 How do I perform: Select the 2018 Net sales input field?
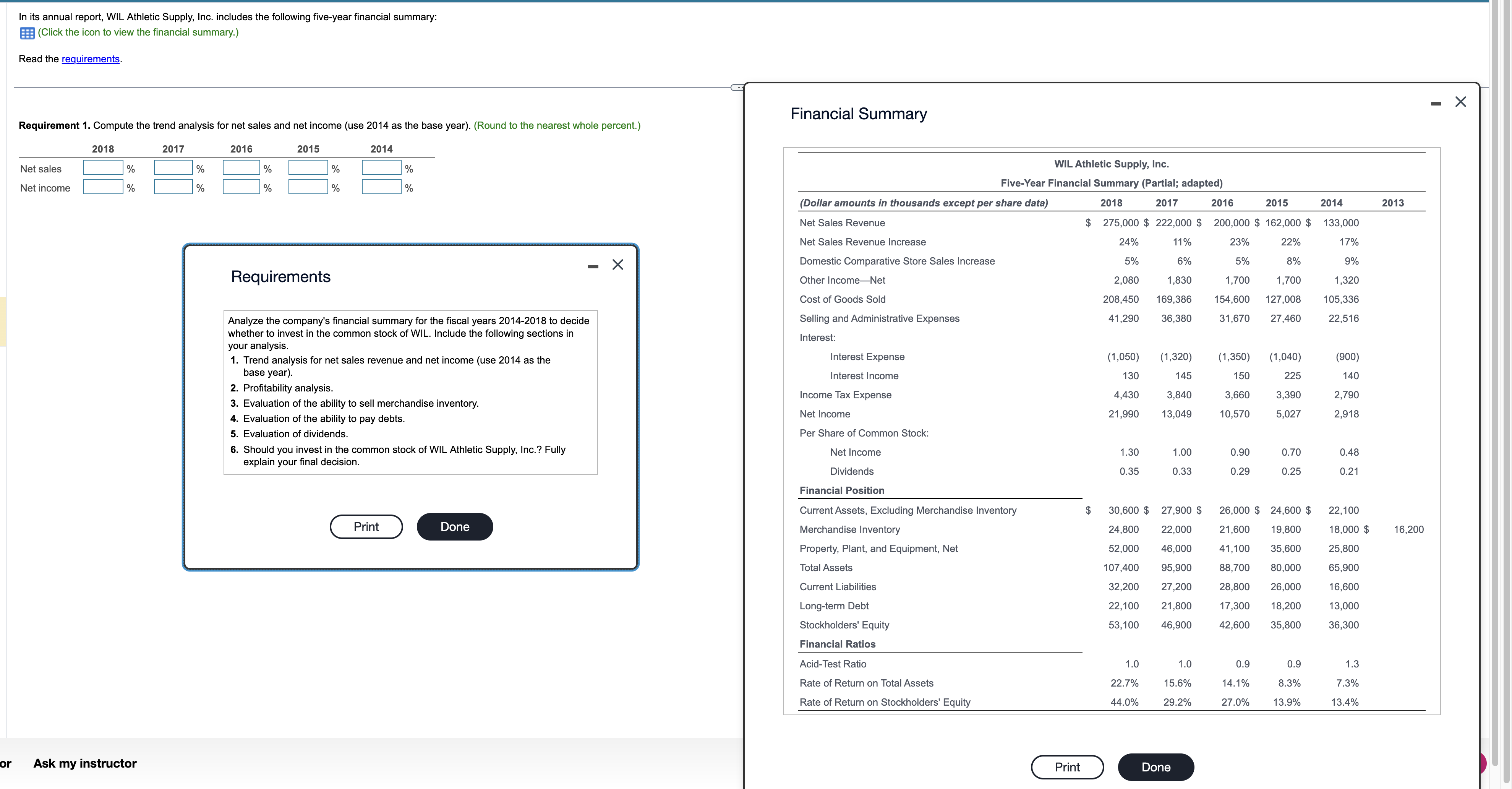[103, 168]
